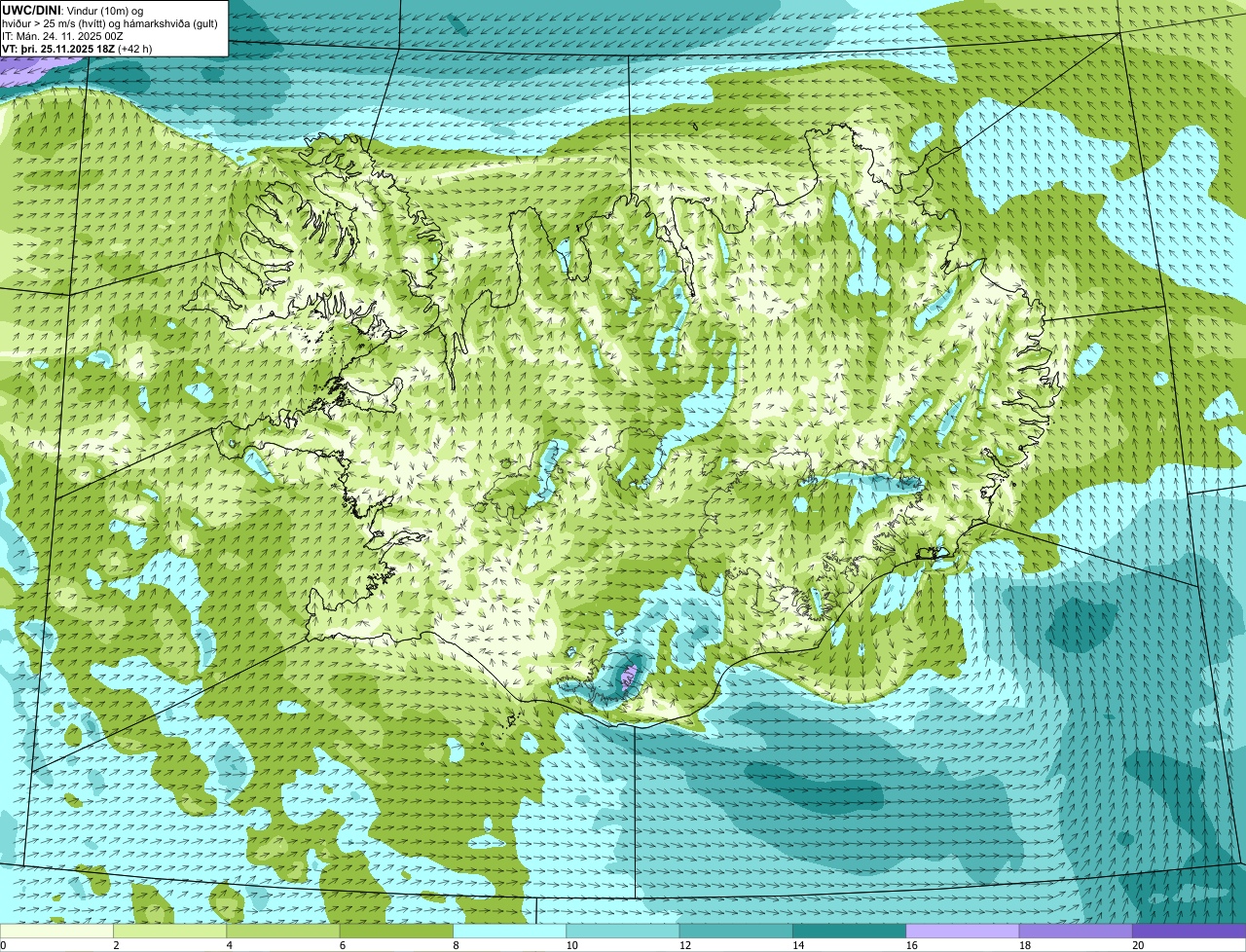This screenshot has width=1246, height=952.
Task: Click the 'IT: Mán. 24. 11. 2025 00Z' line
Action: [x=63, y=36]
